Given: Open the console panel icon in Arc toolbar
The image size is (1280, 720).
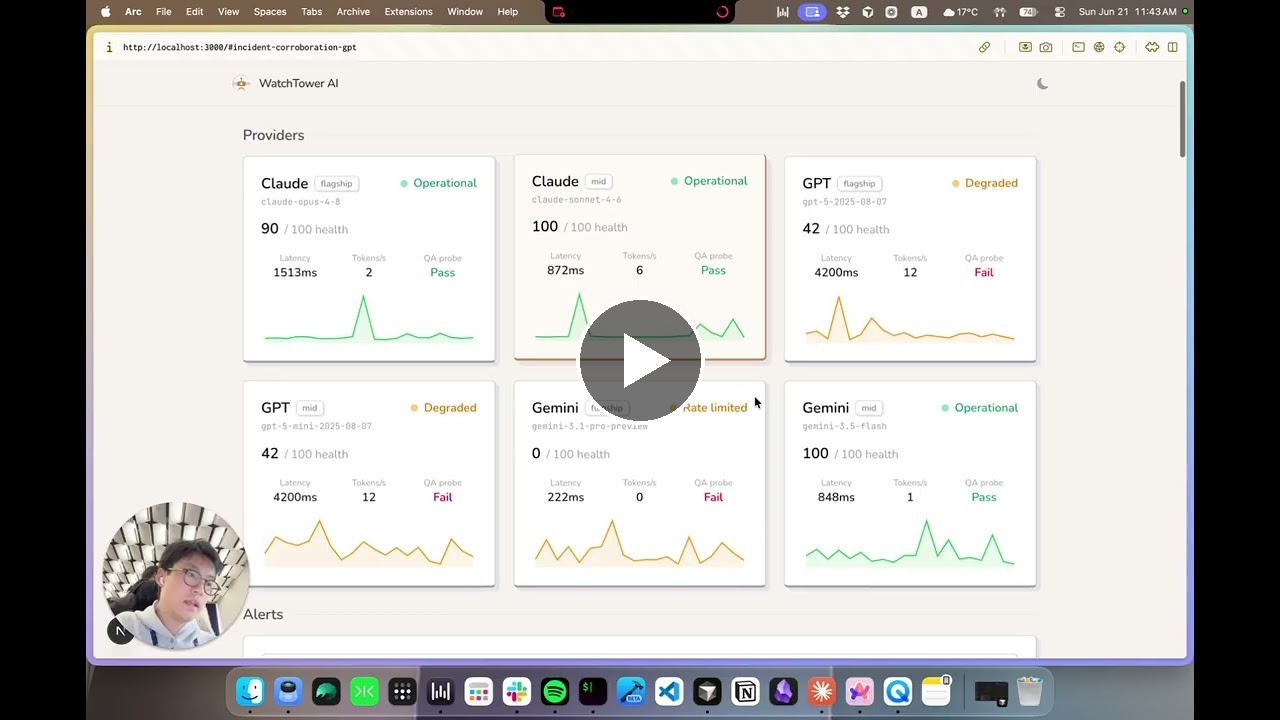Looking at the screenshot, I should pos(1078,47).
